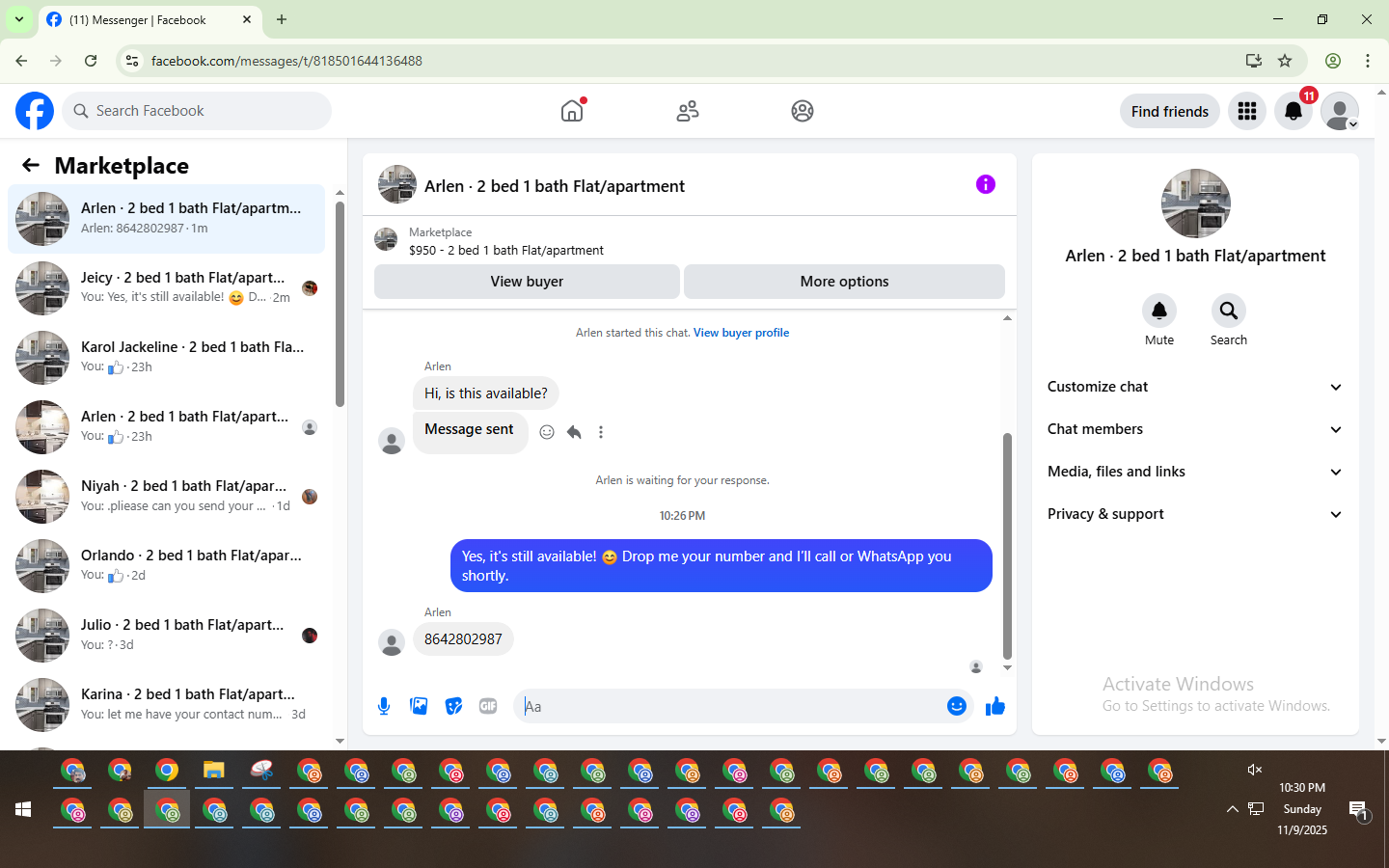Show hidden icons in system tray
Viewport: 1389px width, 868px height.
[x=1232, y=809]
